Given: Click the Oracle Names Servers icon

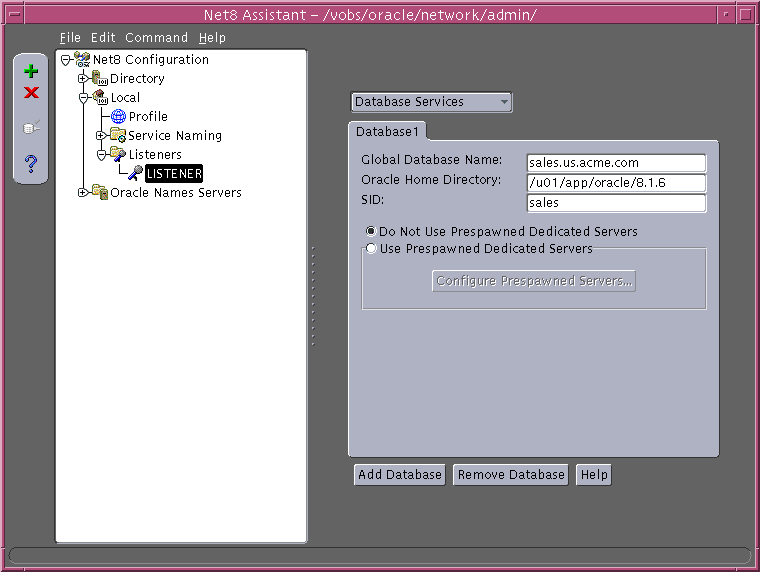Looking at the screenshot, I should click(x=100, y=192).
